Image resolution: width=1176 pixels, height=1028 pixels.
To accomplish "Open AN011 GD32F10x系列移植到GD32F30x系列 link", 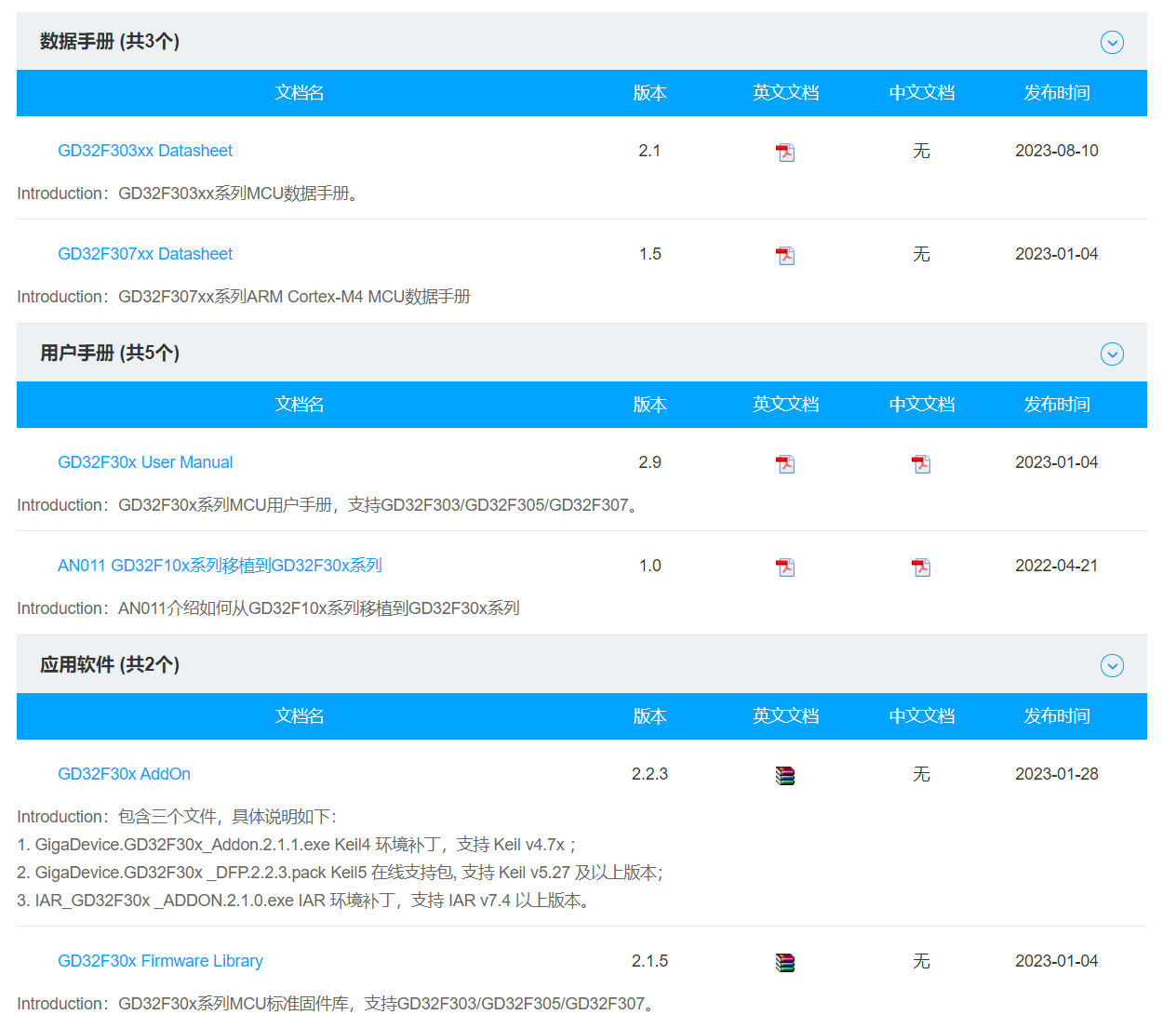I will pos(220,566).
